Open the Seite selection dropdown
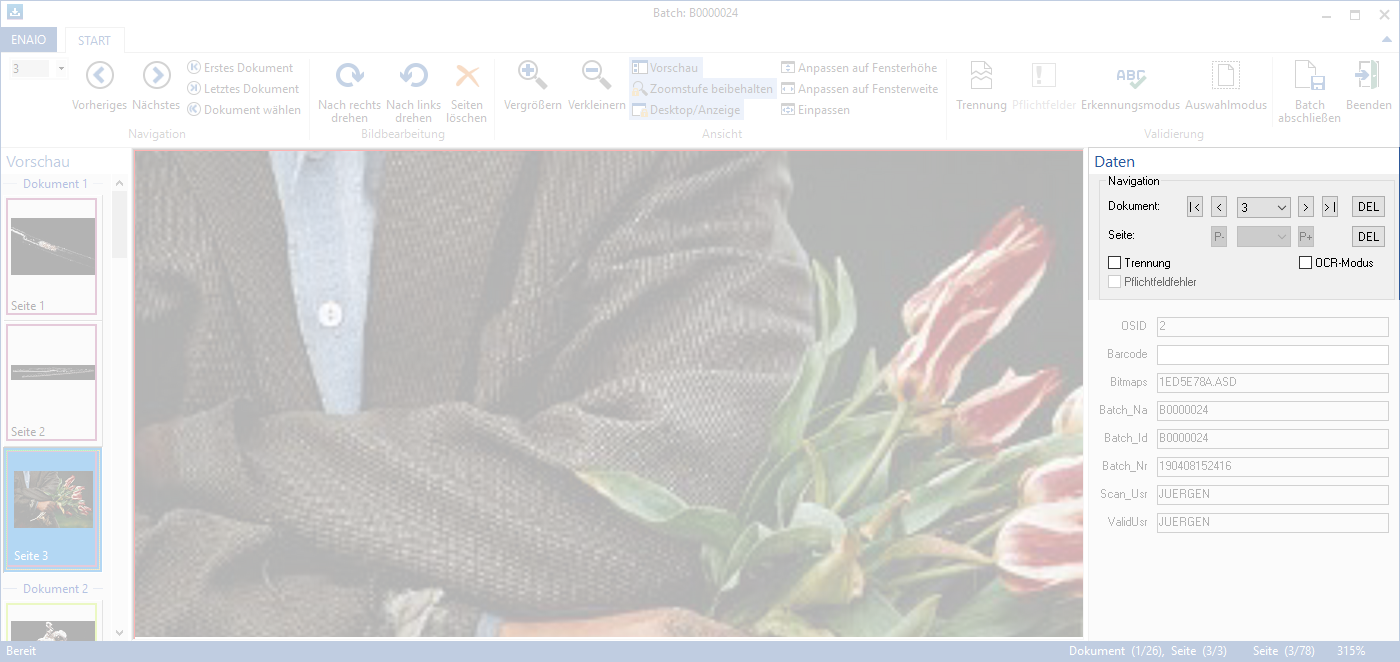 coord(1263,236)
